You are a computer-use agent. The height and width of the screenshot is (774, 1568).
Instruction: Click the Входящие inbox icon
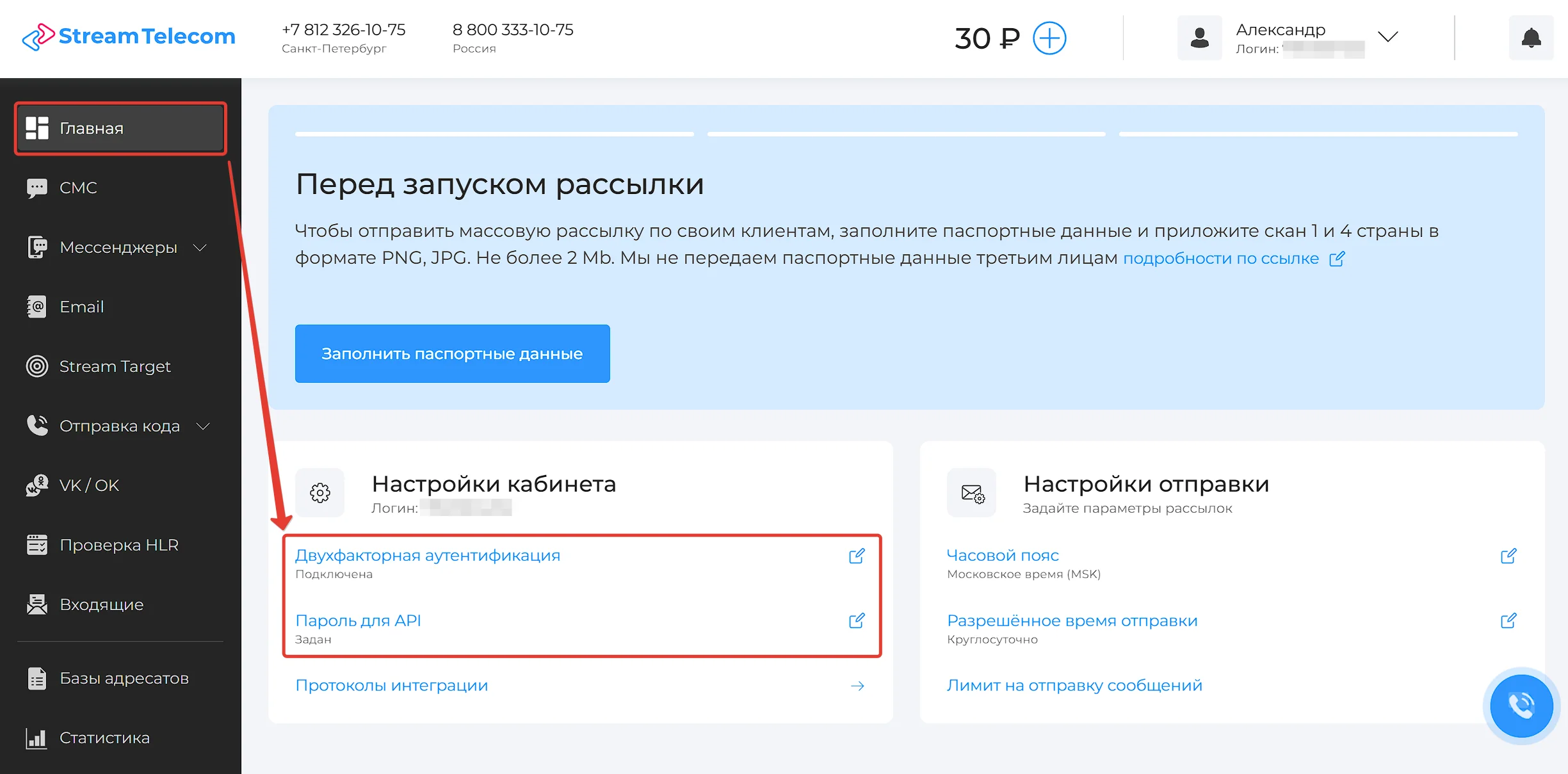tap(37, 604)
